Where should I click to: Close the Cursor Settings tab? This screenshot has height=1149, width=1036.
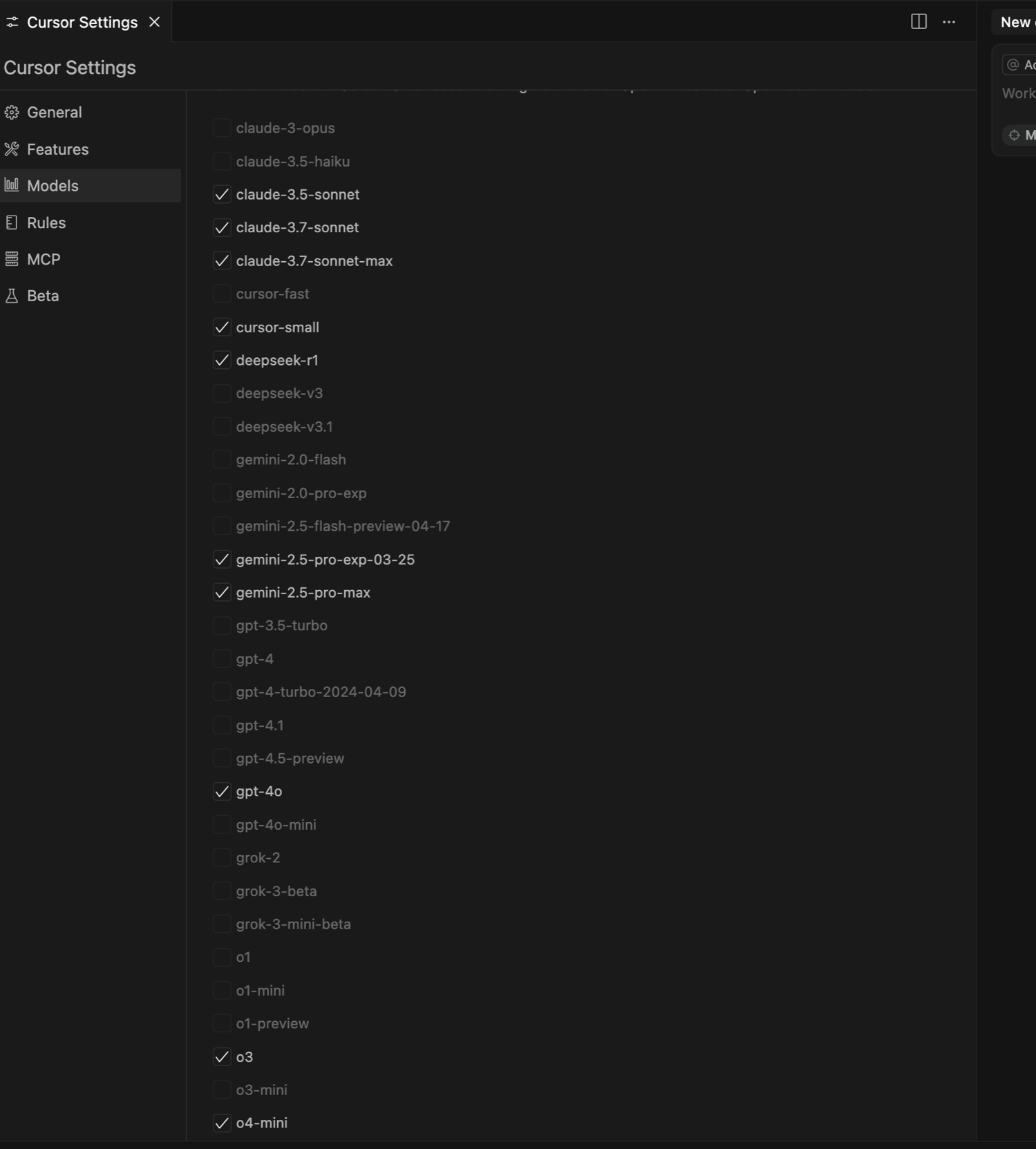pyautogui.click(x=154, y=22)
